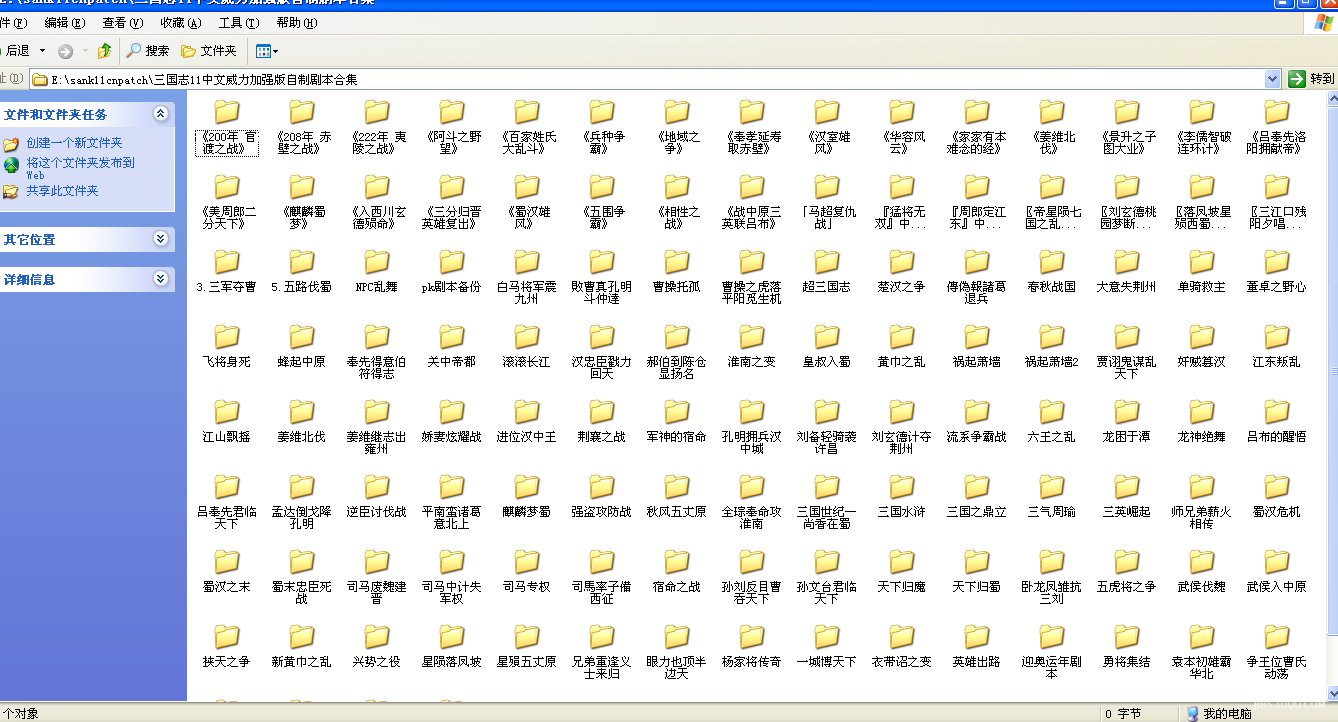Expand the 其它位置 panel

pyautogui.click(x=161, y=239)
